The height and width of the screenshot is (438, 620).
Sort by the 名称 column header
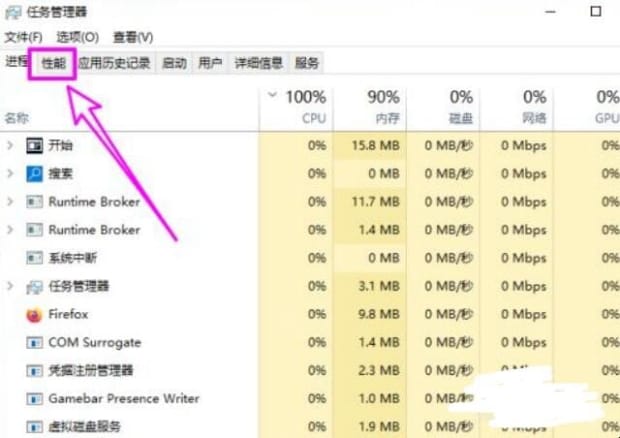(x=17, y=117)
